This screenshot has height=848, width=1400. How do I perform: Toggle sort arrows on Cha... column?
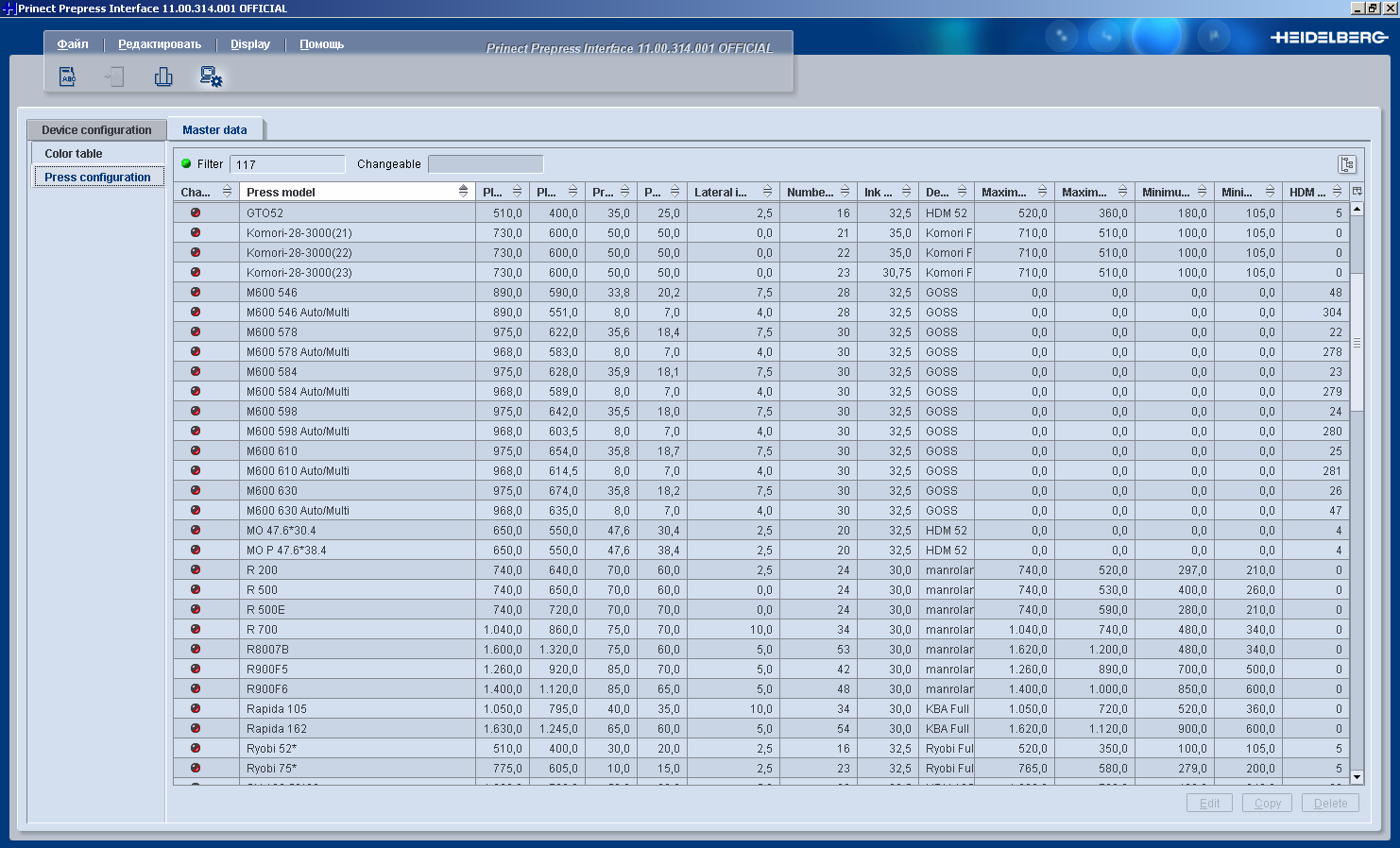coord(227,192)
